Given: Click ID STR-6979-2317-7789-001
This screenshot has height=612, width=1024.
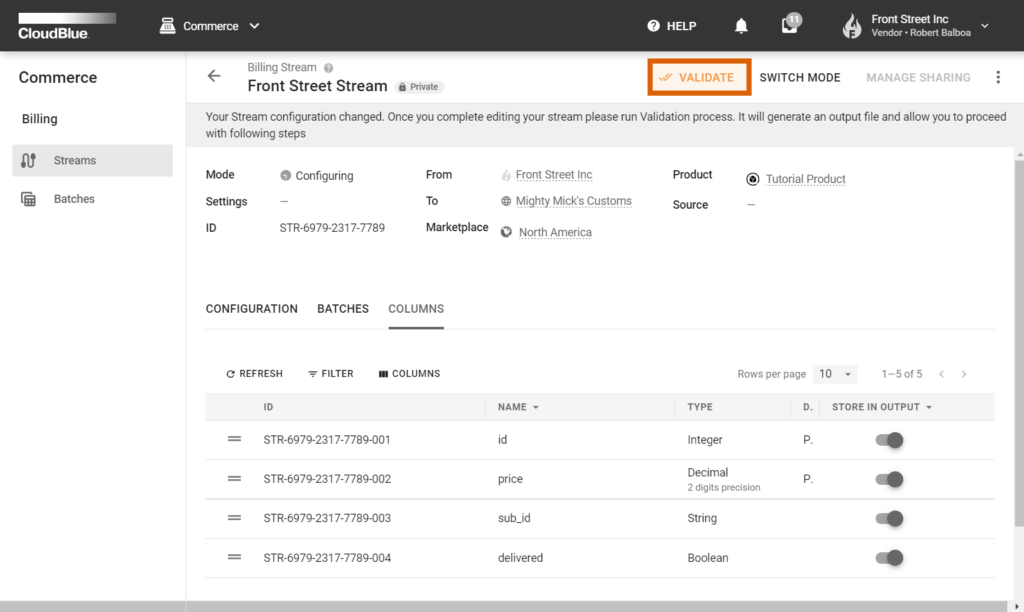Looking at the screenshot, I should pos(327,440).
